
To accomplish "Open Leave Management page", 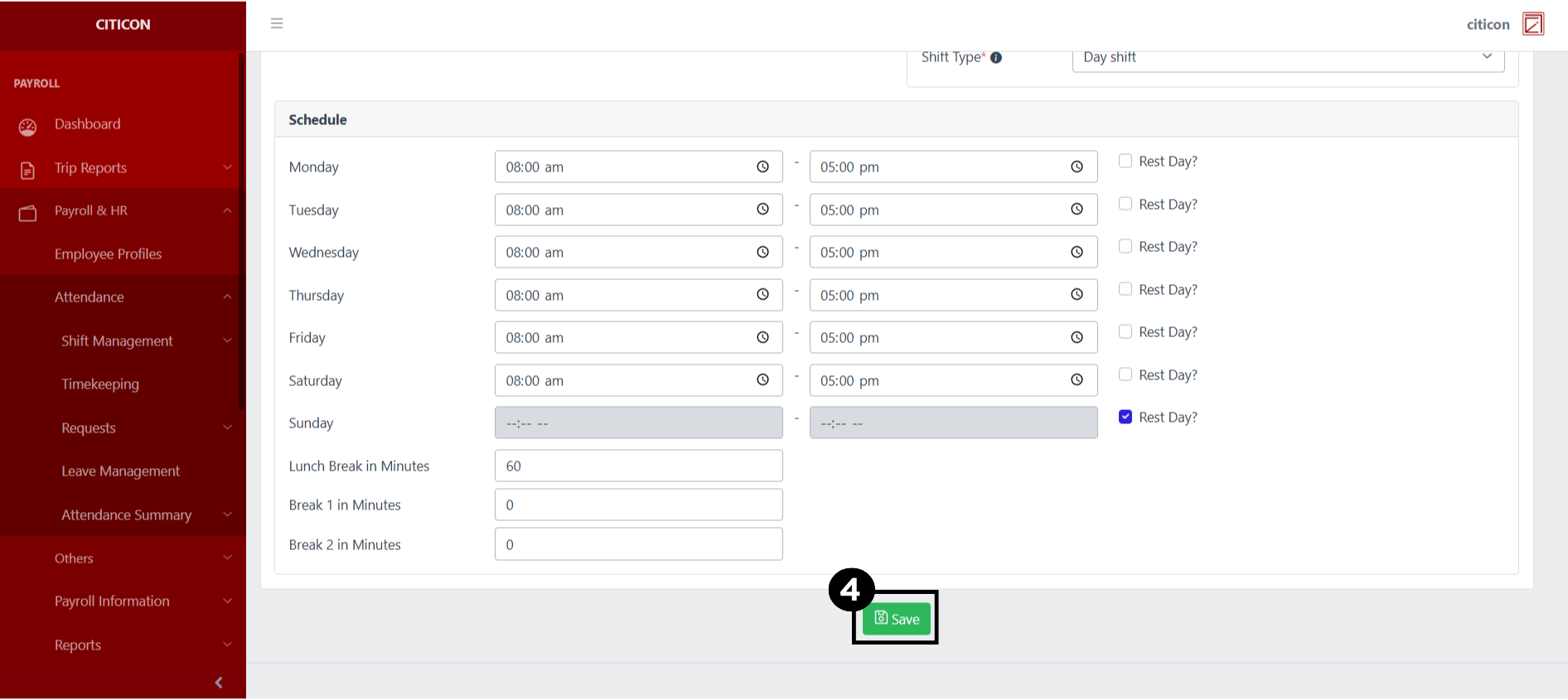I will 120,471.
